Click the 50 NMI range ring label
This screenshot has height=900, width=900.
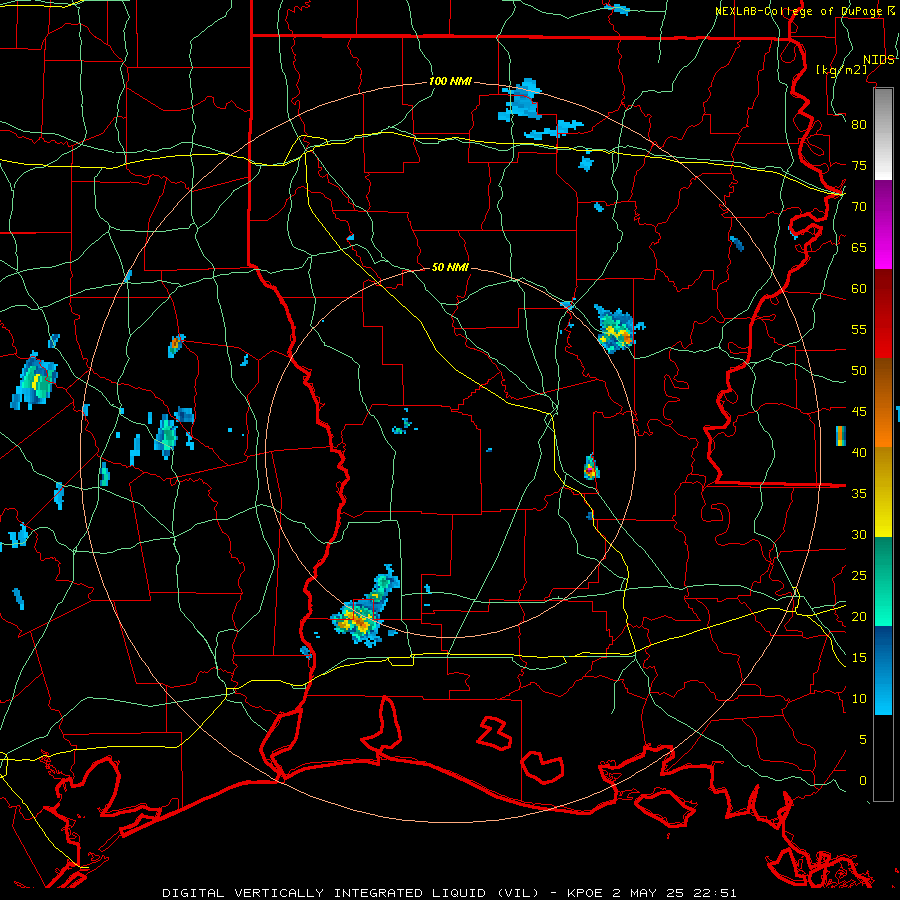(x=450, y=267)
